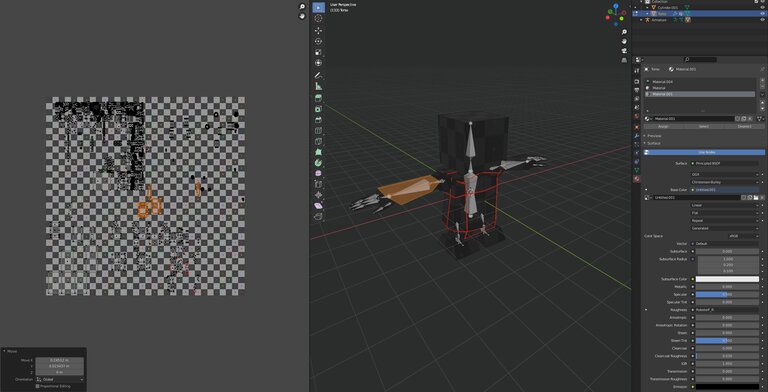The width and height of the screenshot is (768, 392).
Task: Click UV editor pan hand icon
Action: coord(302,16)
